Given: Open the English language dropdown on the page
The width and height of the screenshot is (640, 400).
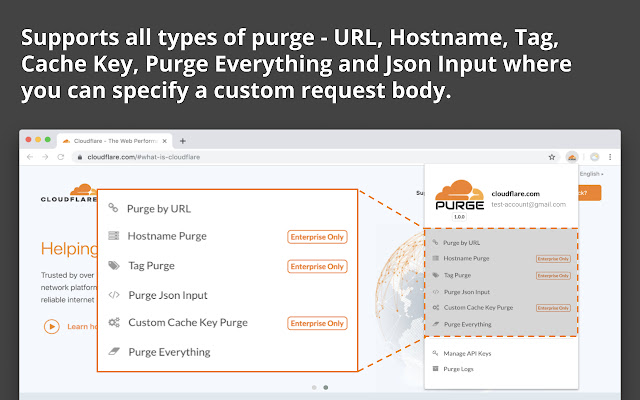Looking at the screenshot, I should [x=591, y=174].
